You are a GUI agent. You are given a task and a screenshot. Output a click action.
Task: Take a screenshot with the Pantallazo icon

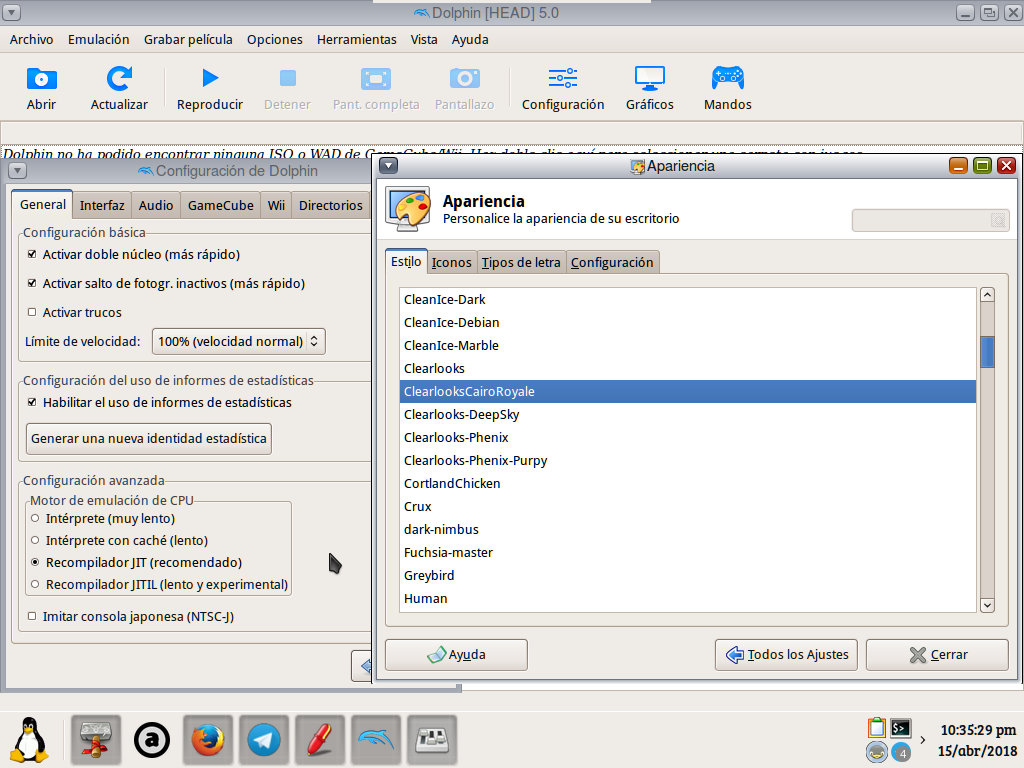(464, 78)
